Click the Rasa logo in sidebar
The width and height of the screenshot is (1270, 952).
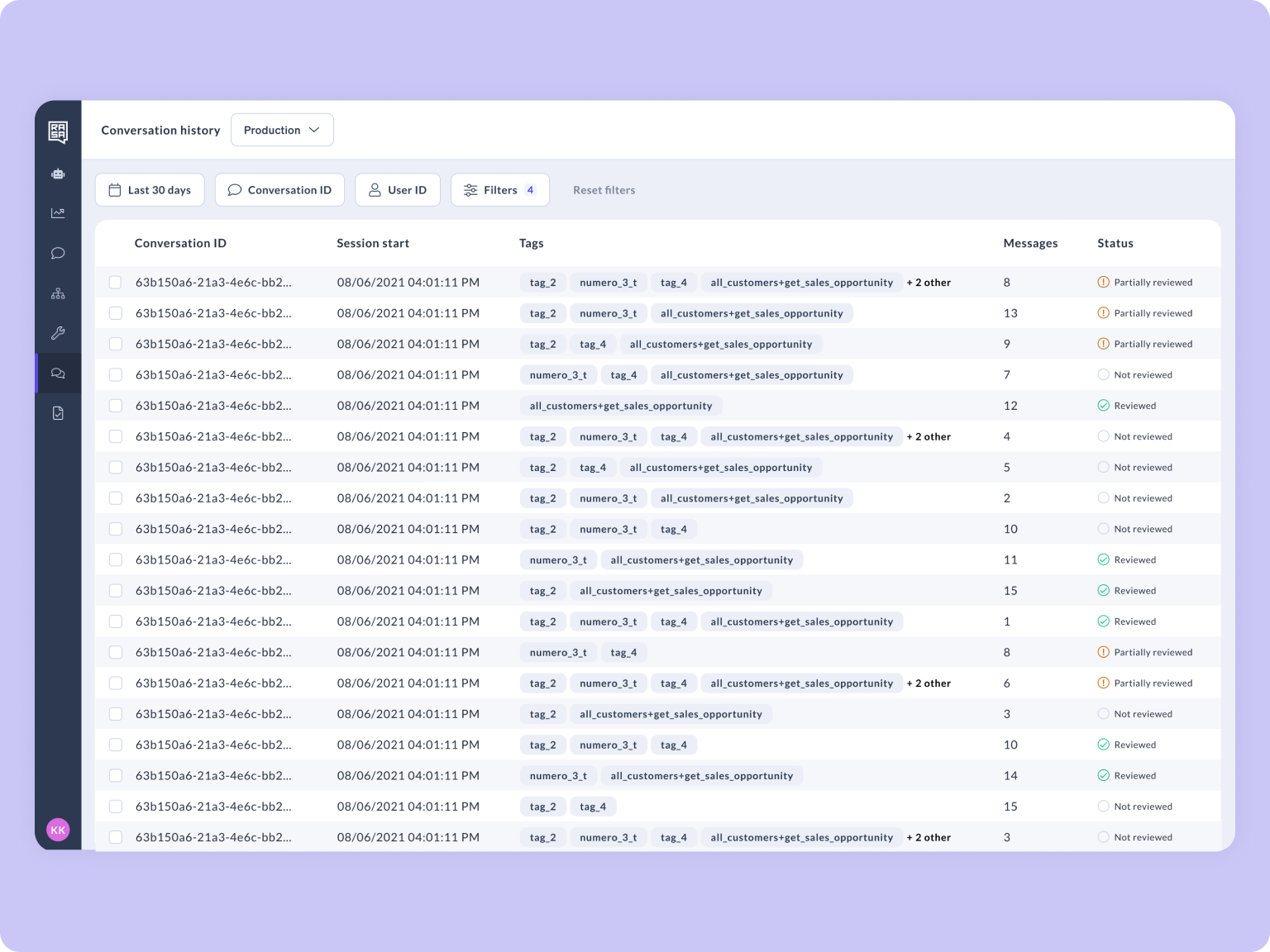point(58,131)
